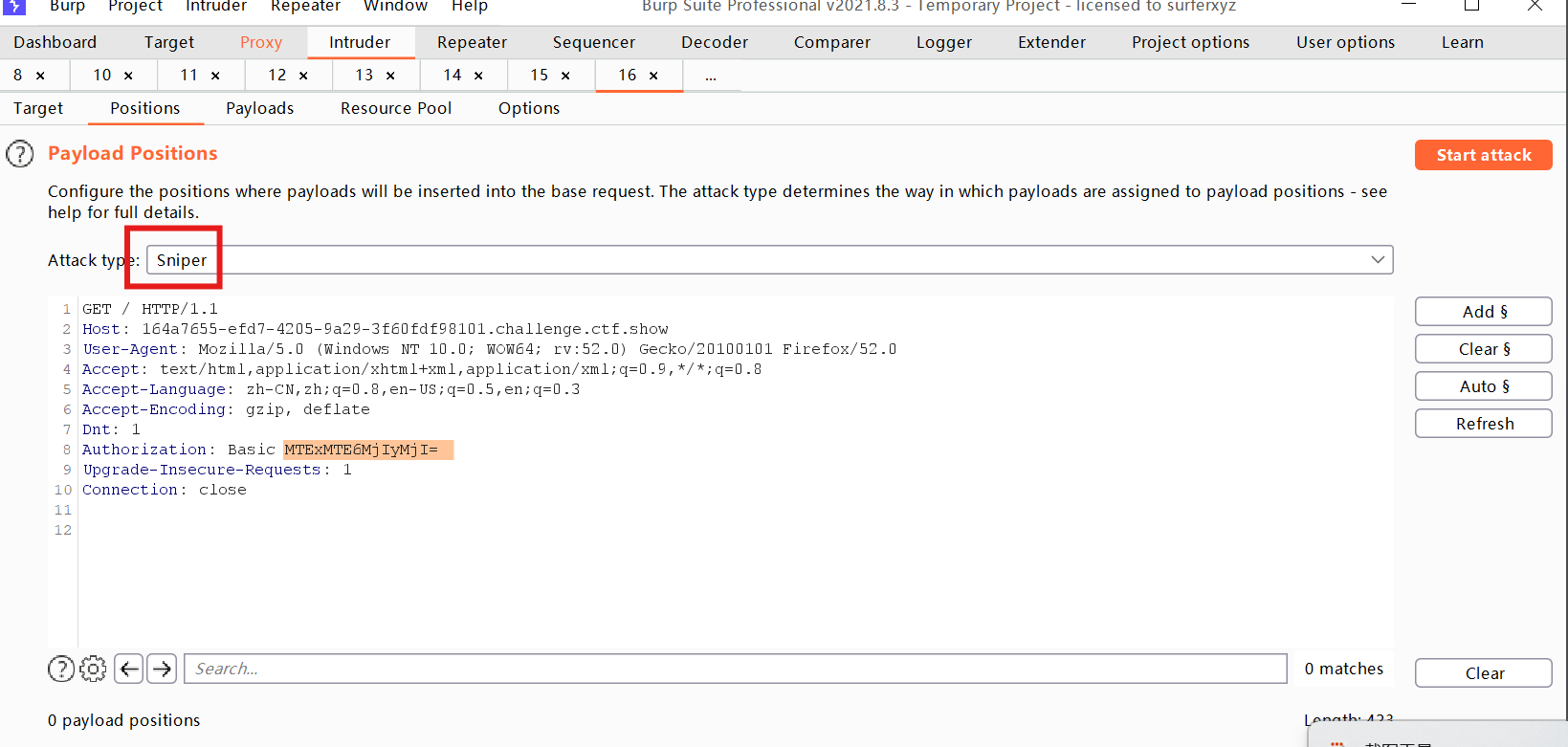Go to previous search match arrow
1568x747 pixels.
[x=129, y=669]
